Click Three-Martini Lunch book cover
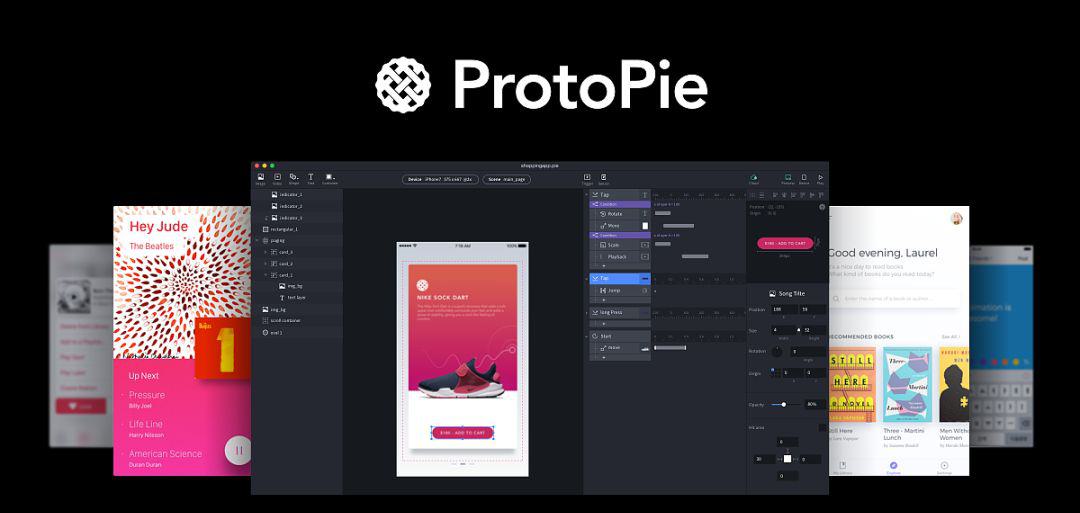Image resolution: width=1080 pixels, height=513 pixels. [908, 384]
